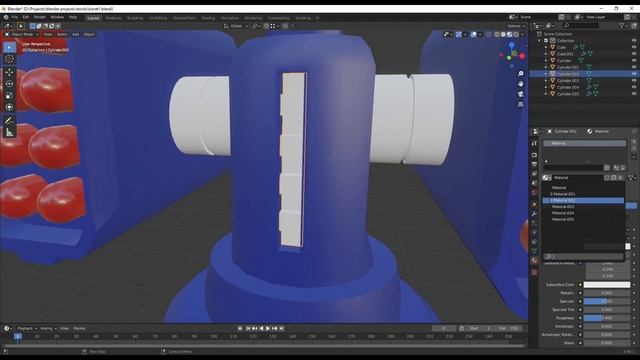
Task: Switch to the Layout workspace tab
Action: (x=93, y=18)
